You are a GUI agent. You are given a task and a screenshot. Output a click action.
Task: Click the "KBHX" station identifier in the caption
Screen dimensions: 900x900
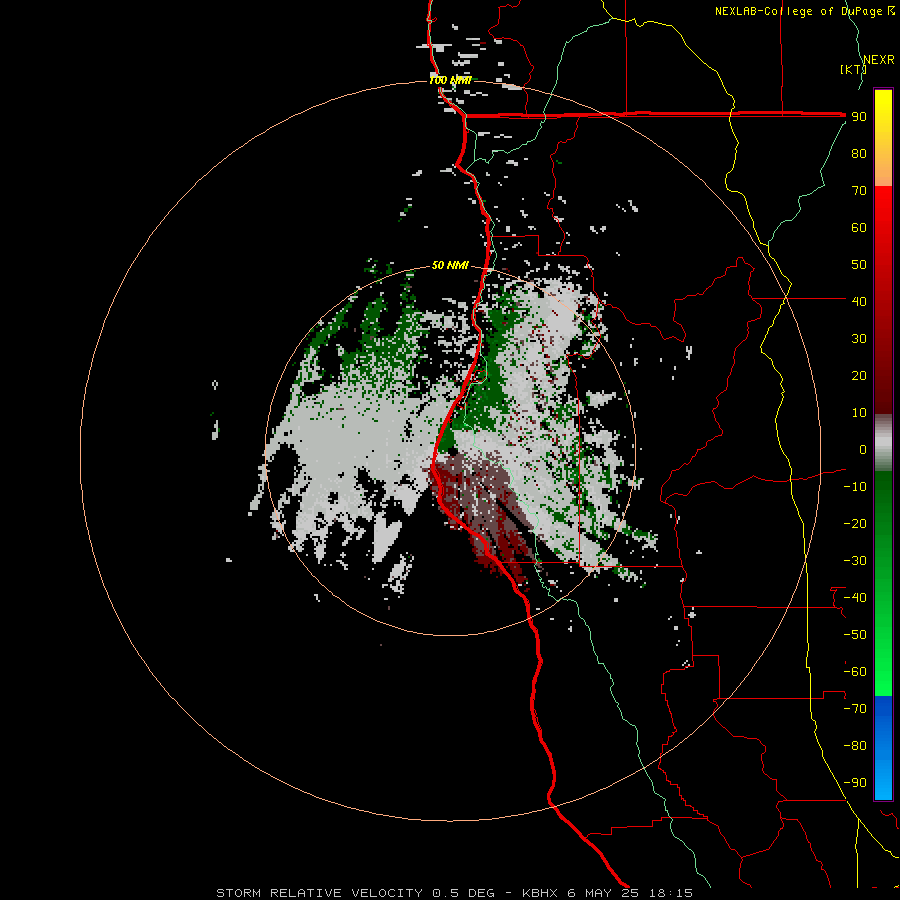pos(540,893)
